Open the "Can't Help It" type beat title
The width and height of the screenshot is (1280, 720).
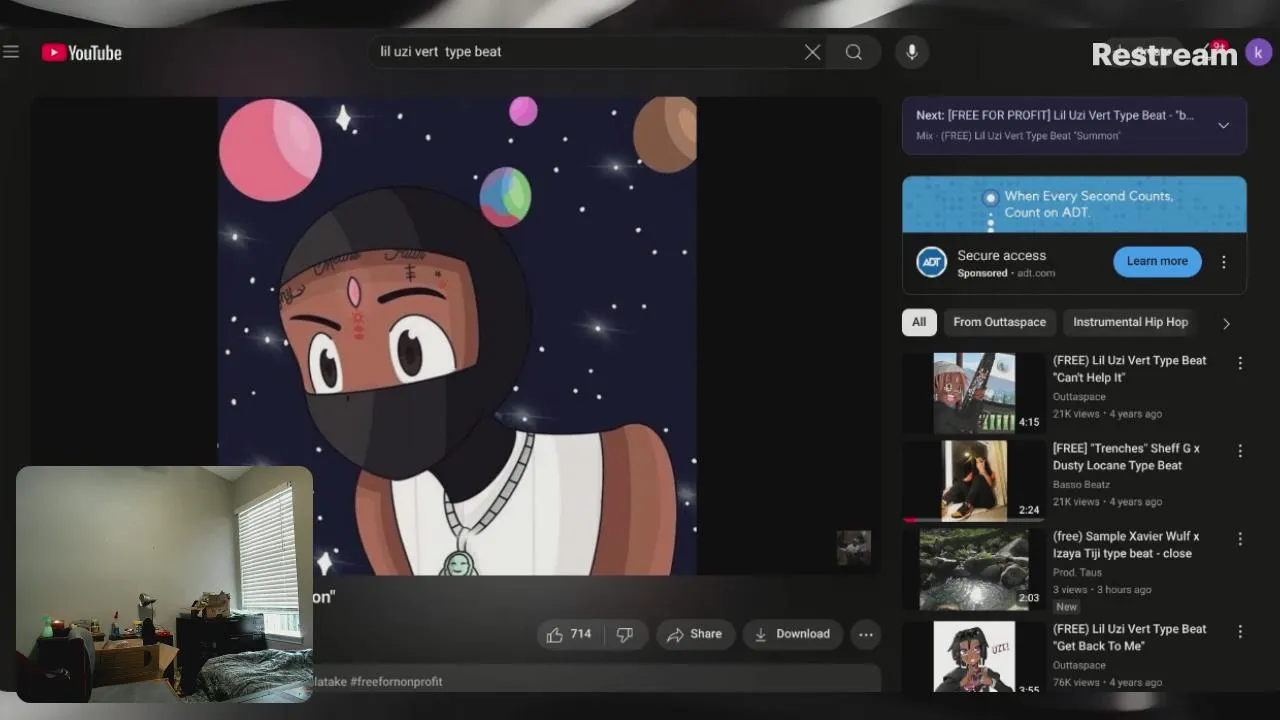pos(1129,369)
